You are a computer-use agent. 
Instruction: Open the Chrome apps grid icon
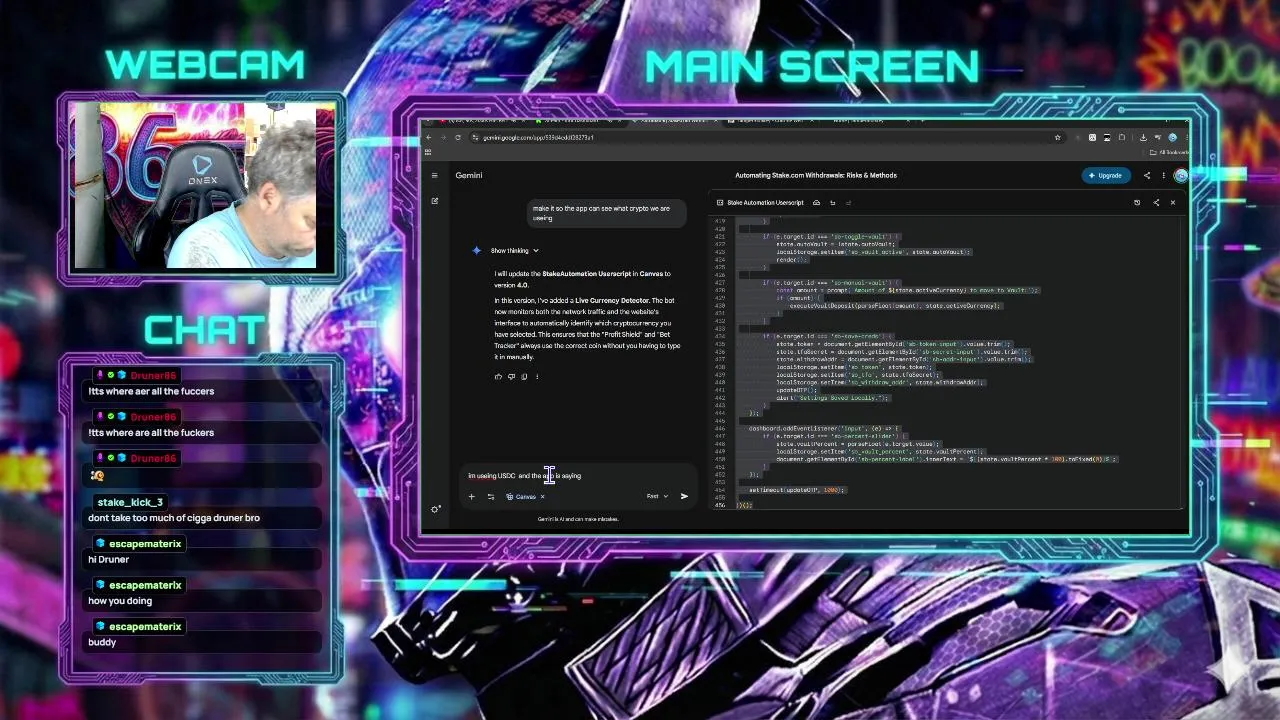(428, 152)
